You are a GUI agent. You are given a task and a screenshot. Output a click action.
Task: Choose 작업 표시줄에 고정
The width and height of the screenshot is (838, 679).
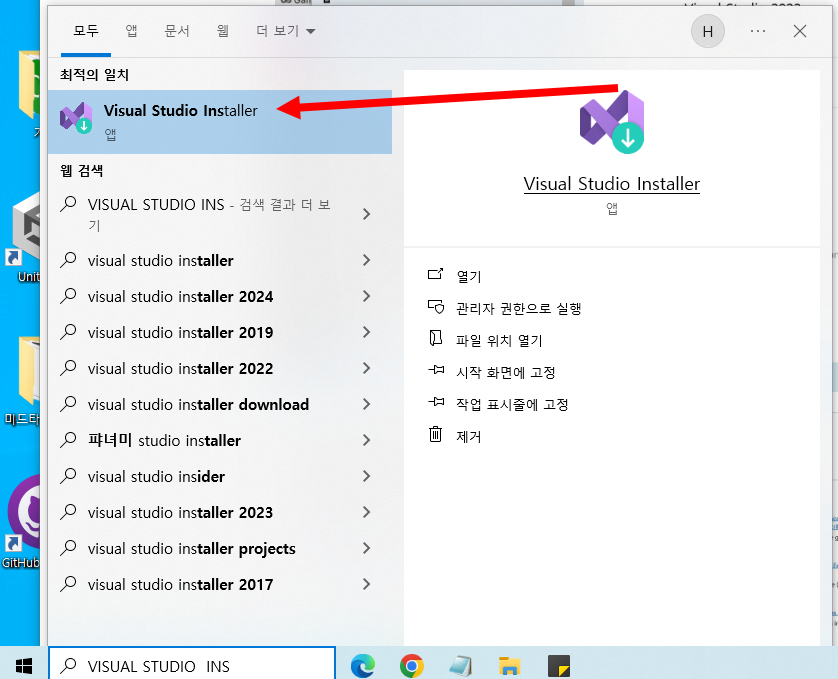(x=512, y=404)
